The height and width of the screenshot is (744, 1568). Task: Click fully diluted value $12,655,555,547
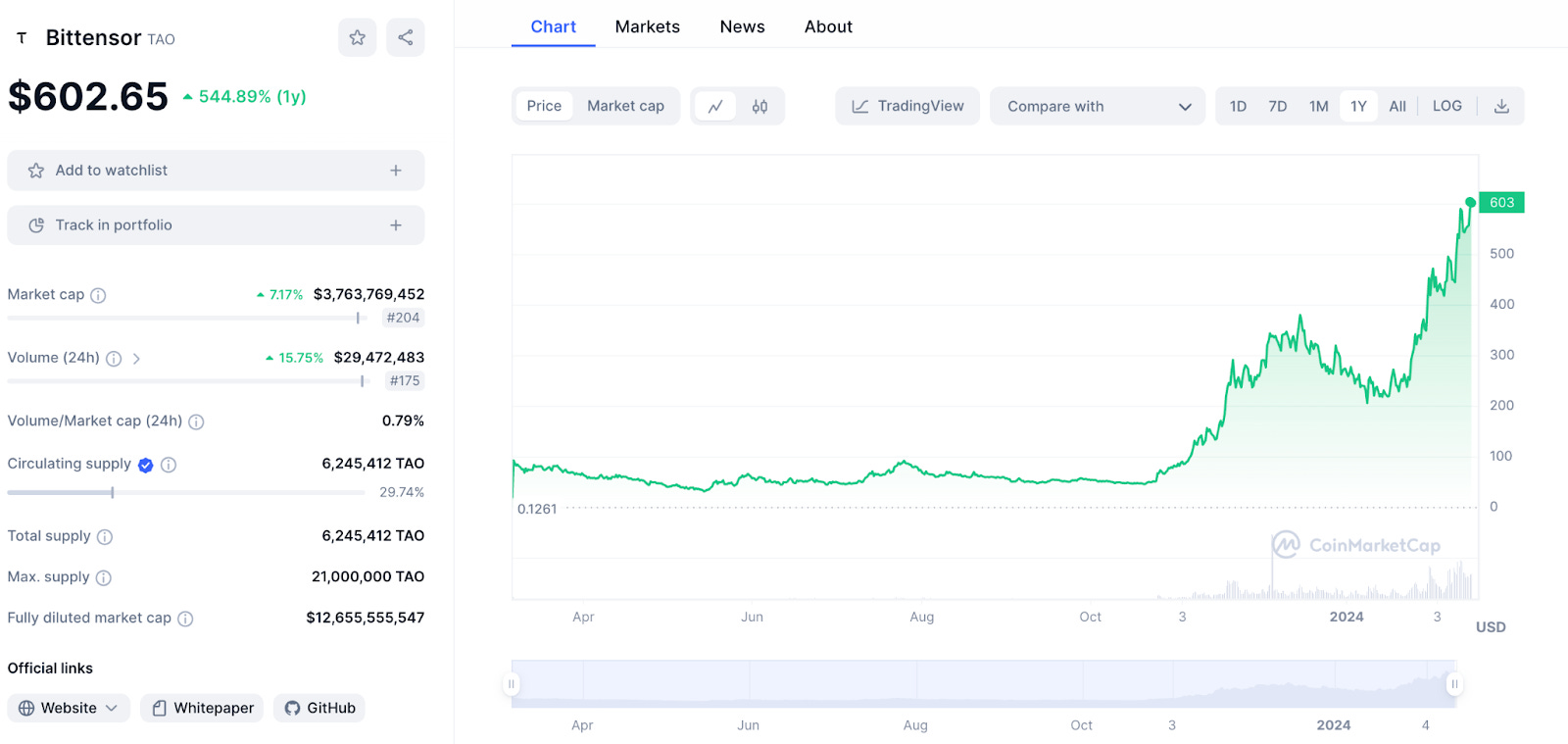366,618
